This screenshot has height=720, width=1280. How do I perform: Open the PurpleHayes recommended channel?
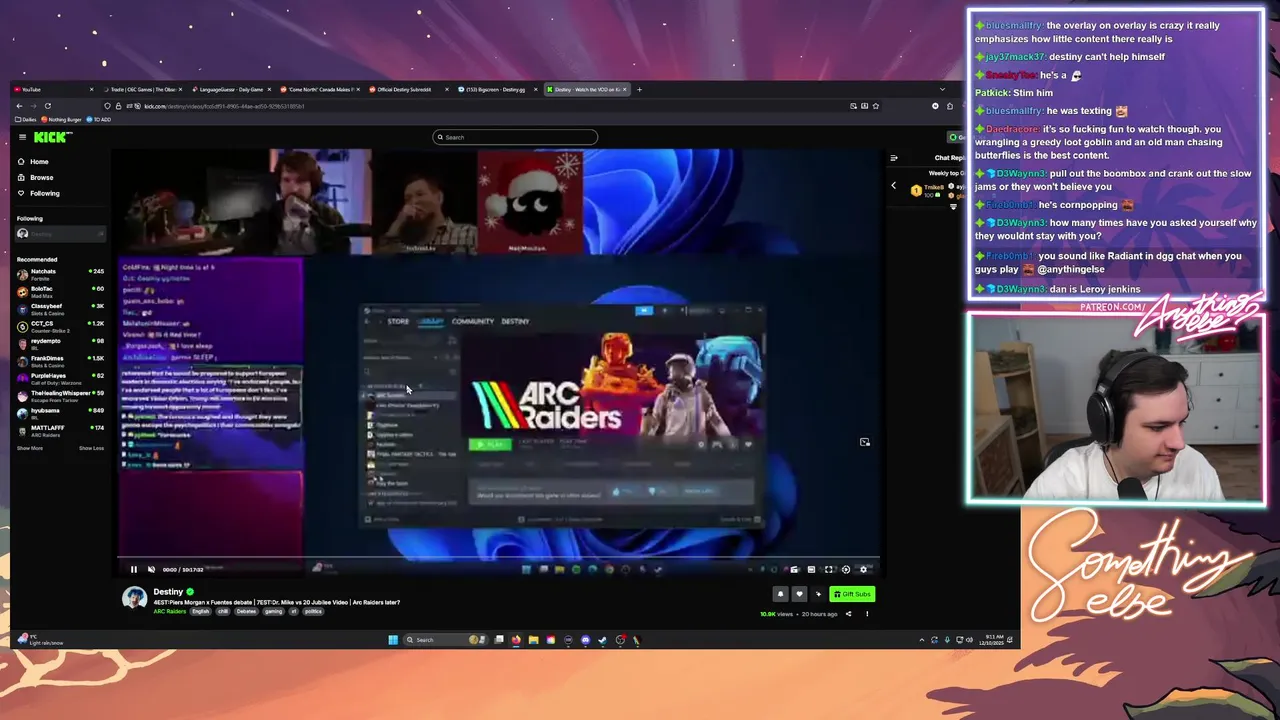(60, 378)
